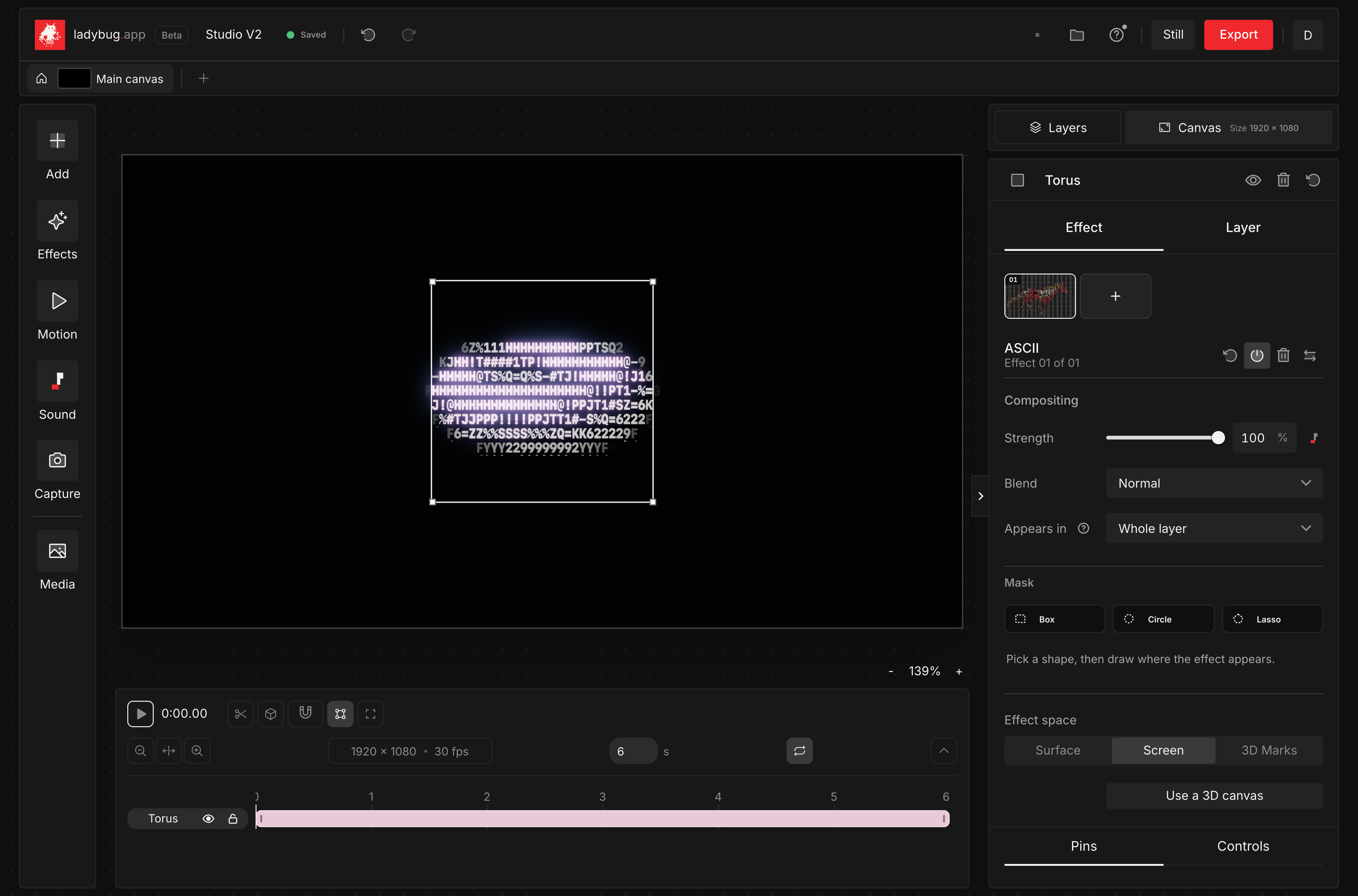Image resolution: width=1358 pixels, height=896 pixels.
Task: Select 3D Marks effect space
Action: [1269, 750]
